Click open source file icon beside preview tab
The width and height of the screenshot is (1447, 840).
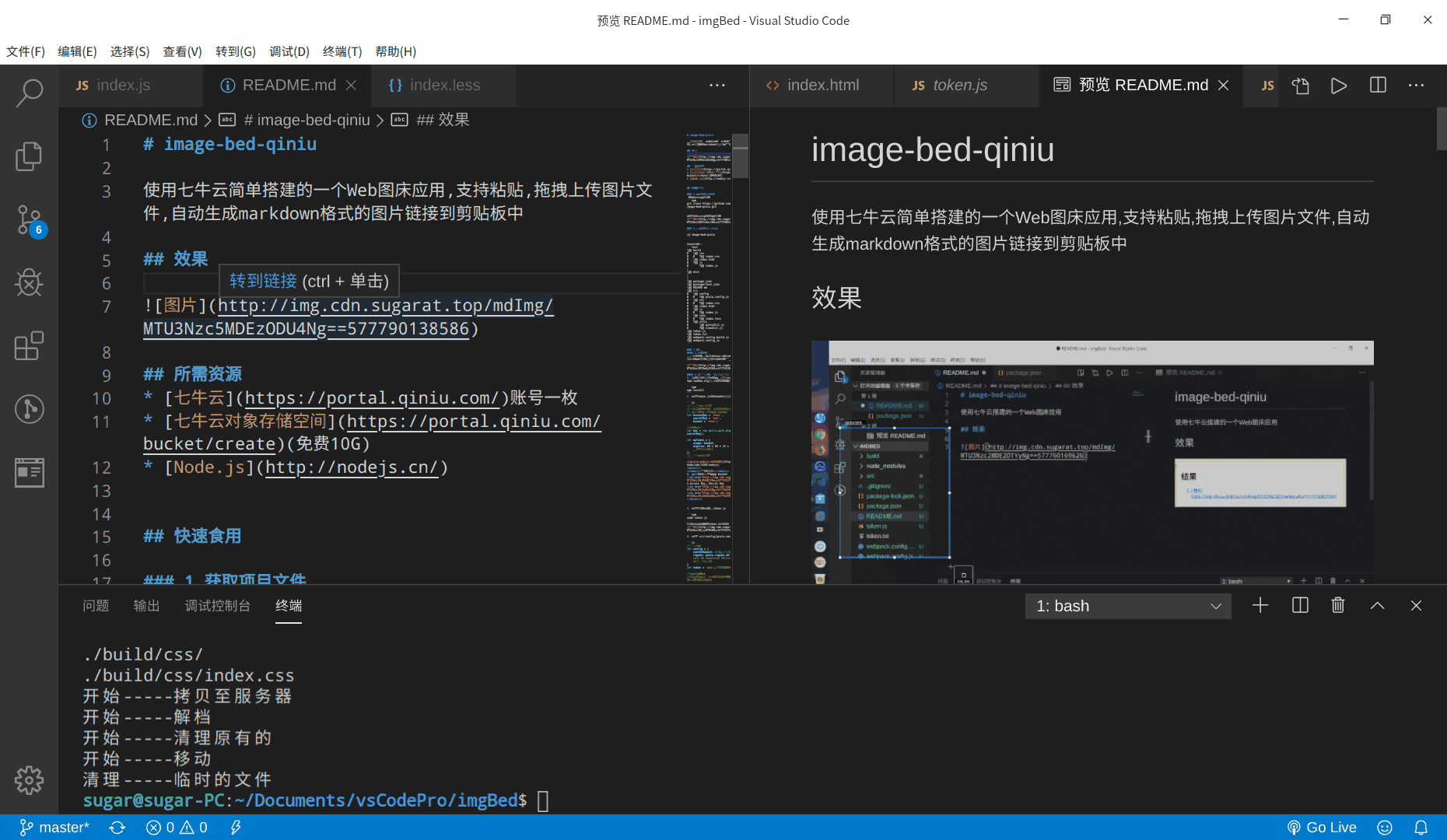[1301, 86]
